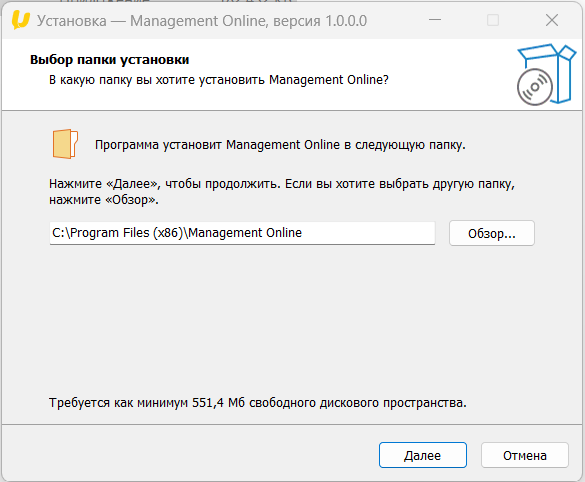The image size is (585, 482).
Task: Click the «Программа установит Management Online» message
Action: [280, 145]
